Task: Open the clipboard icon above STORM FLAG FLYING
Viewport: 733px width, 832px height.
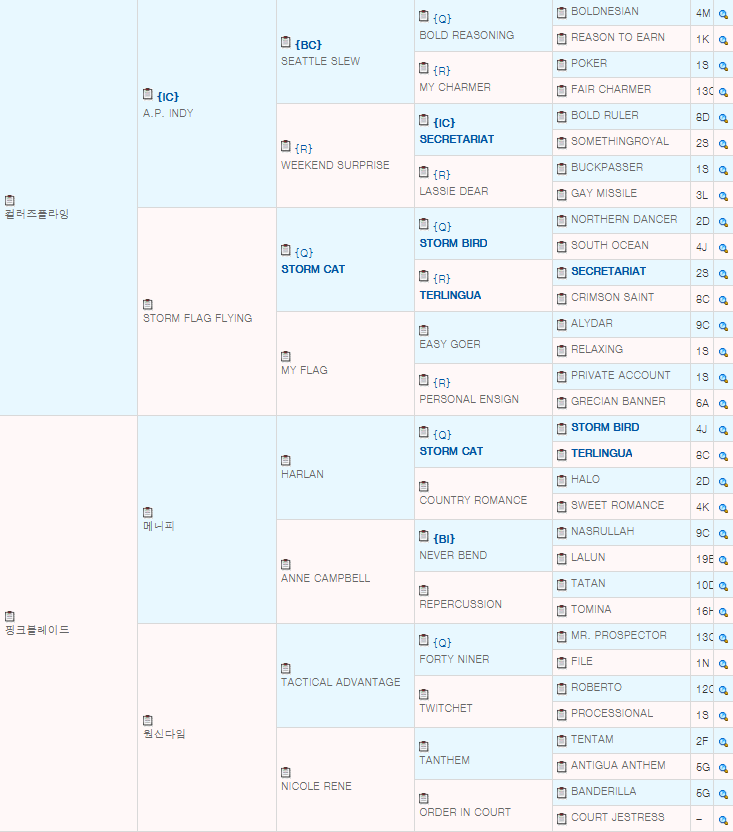Action: point(148,304)
